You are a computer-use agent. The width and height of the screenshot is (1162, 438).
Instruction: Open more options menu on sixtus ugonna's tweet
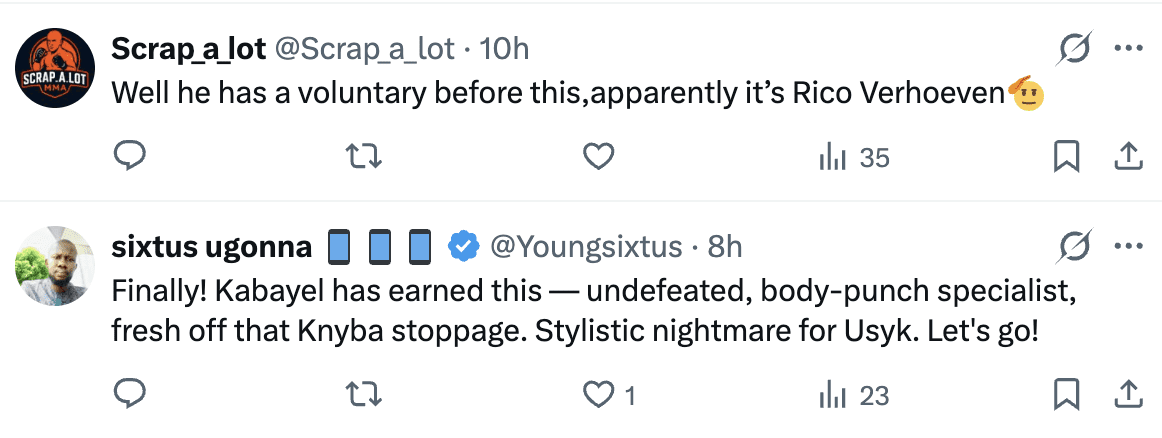click(x=1128, y=246)
